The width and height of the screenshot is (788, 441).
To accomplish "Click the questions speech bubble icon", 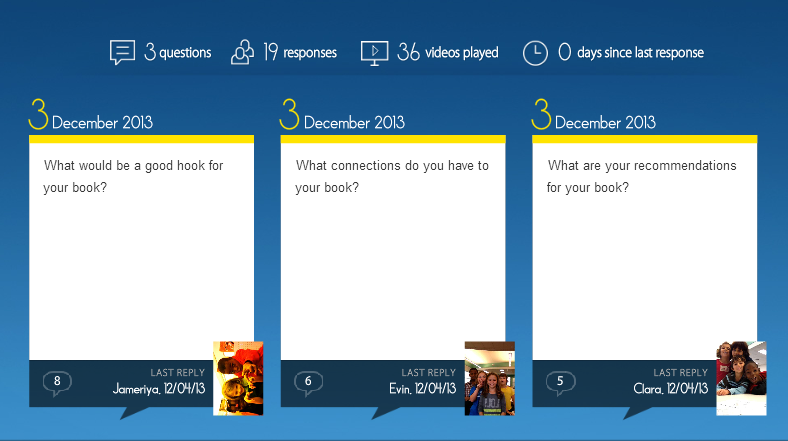I will click(x=122, y=52).
